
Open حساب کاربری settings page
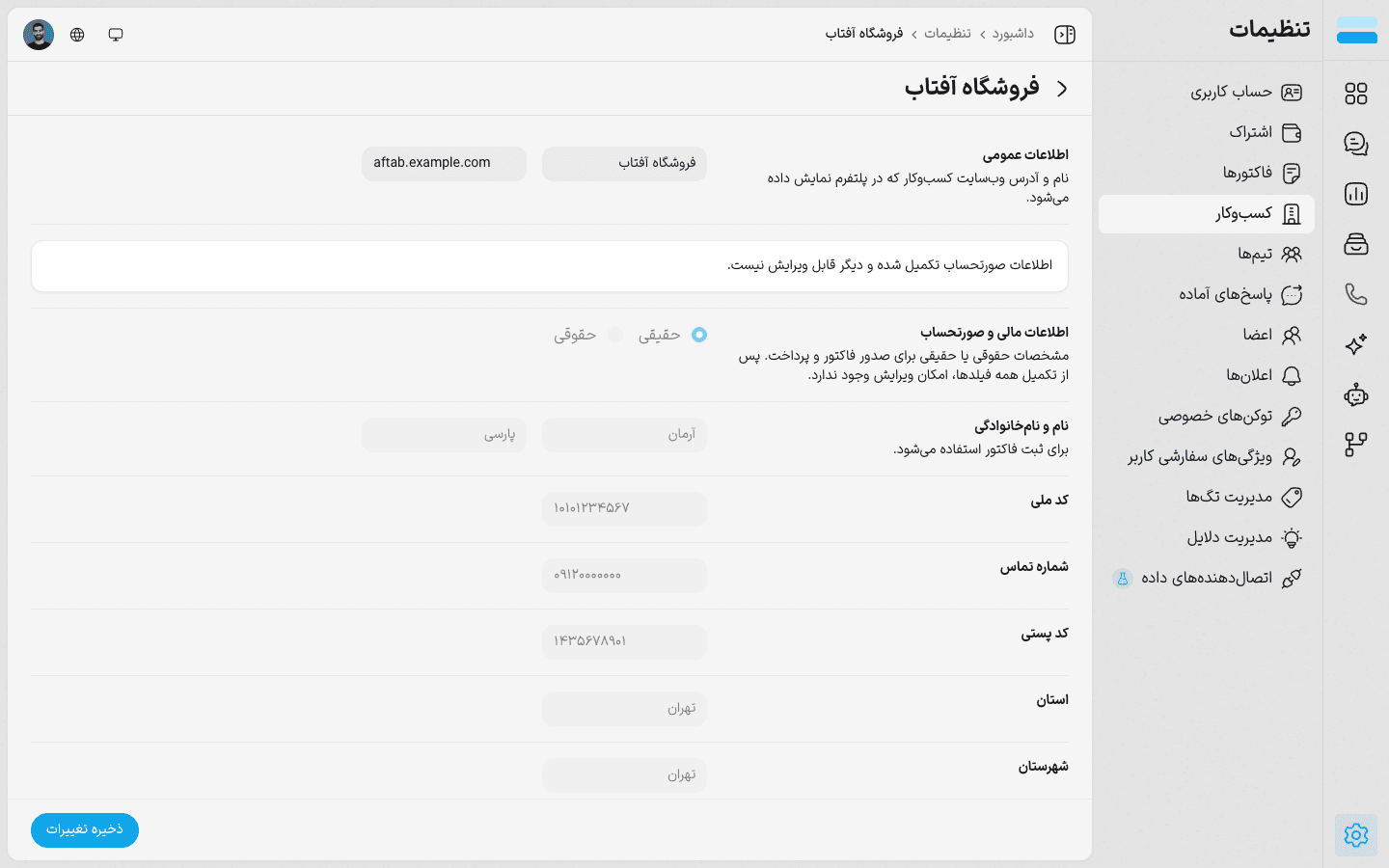tap(1207, 93)
